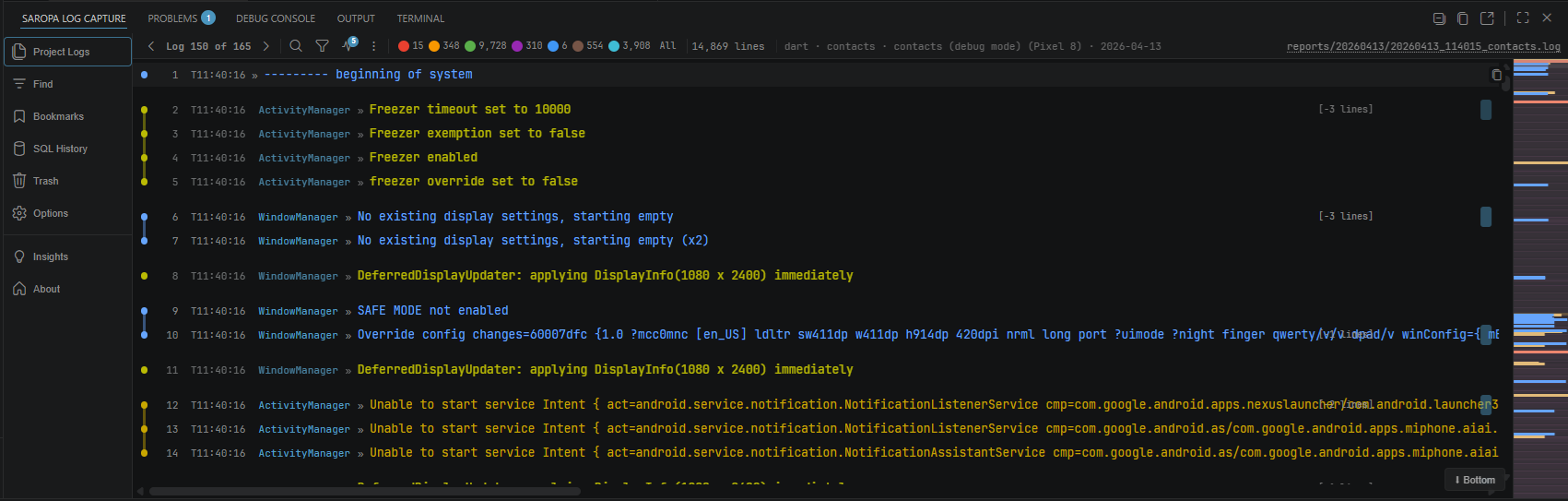Viewport: 1568px width, 501px height.
Task: Switch to the Output tab
Action: tap(356, 18)
